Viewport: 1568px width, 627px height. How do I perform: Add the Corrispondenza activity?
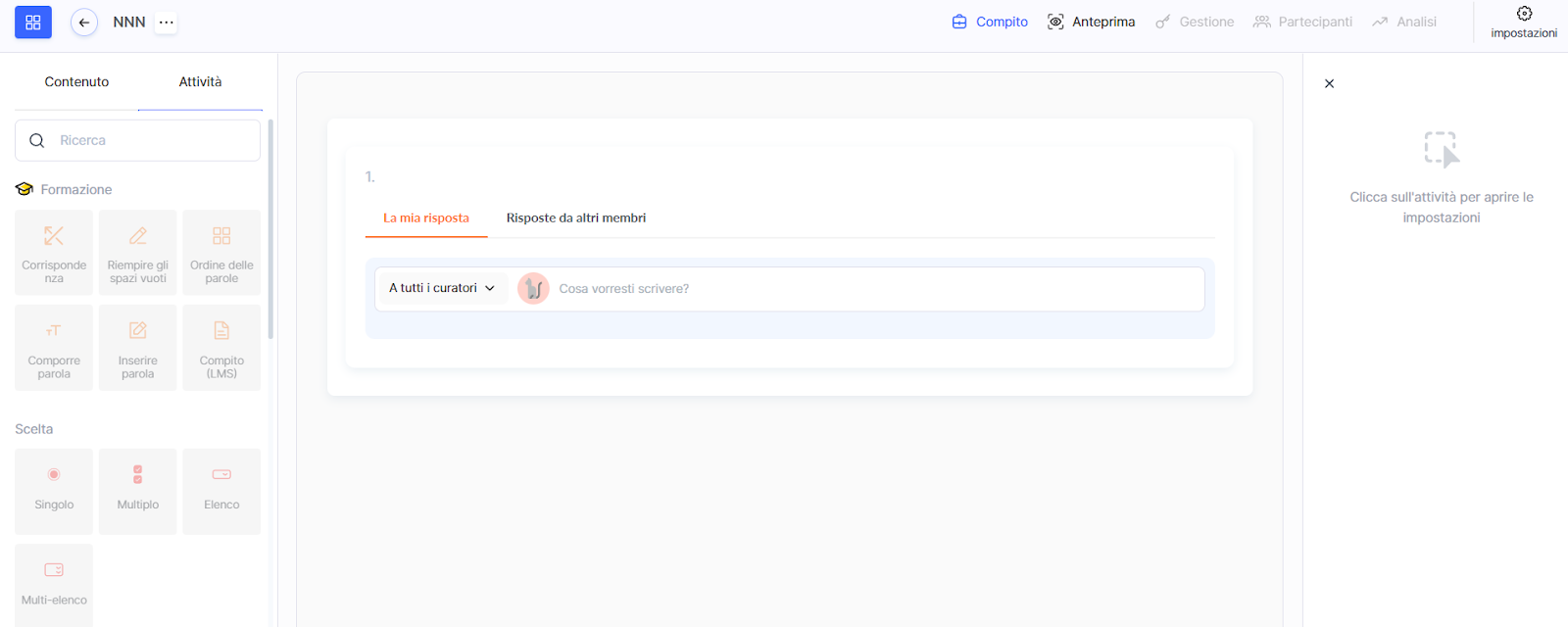54,253
